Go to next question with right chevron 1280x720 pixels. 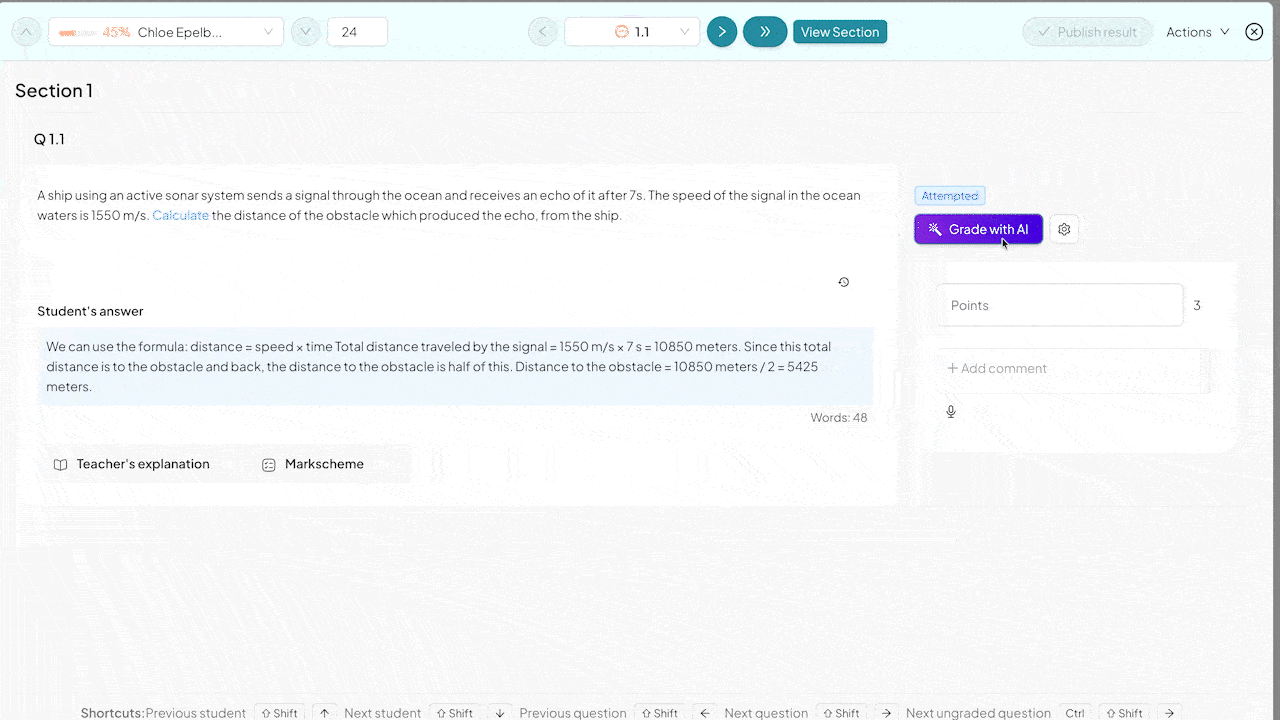click(722, 32)
